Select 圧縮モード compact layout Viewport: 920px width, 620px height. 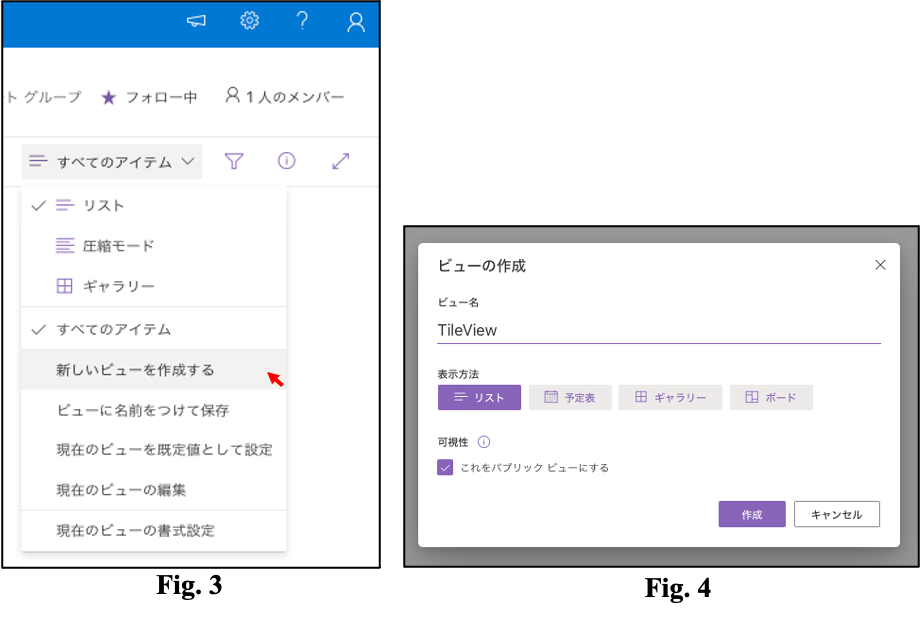click(x=154, y=246)
